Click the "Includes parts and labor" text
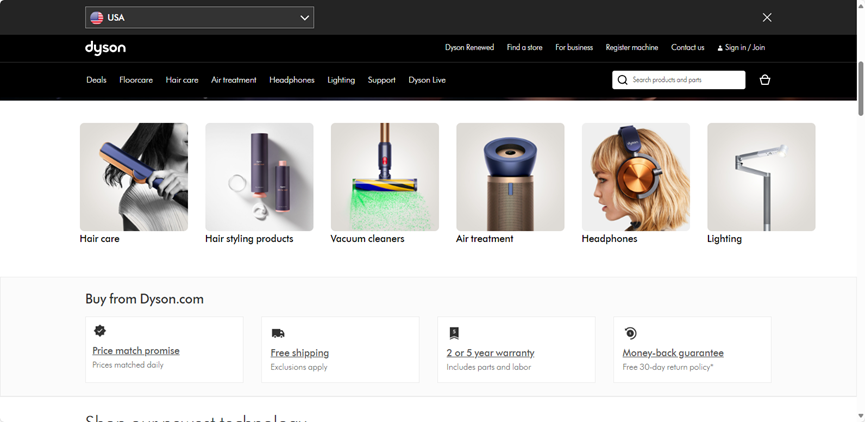Screen dimensions: 865x422 489,367
